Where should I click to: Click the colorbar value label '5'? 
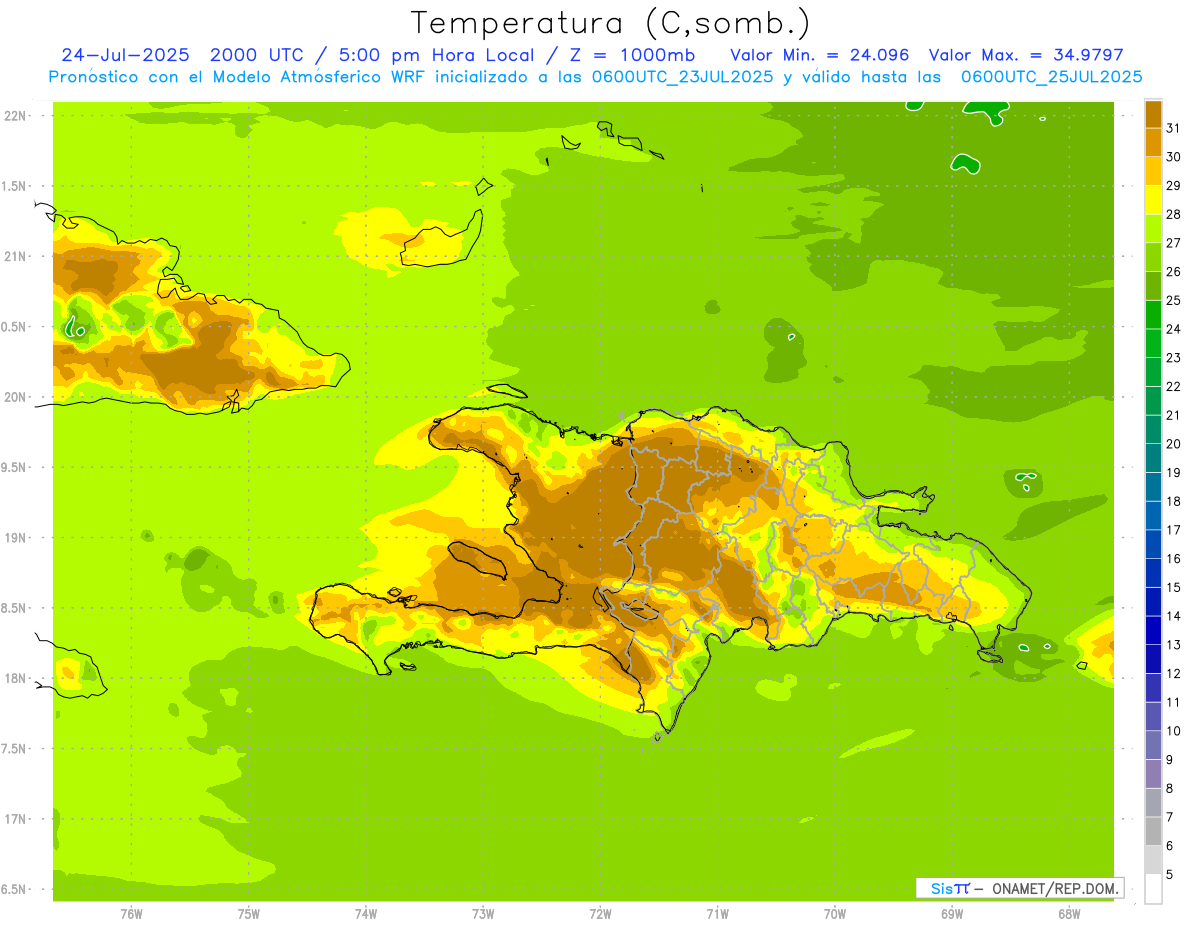[x=1170, y=874]
